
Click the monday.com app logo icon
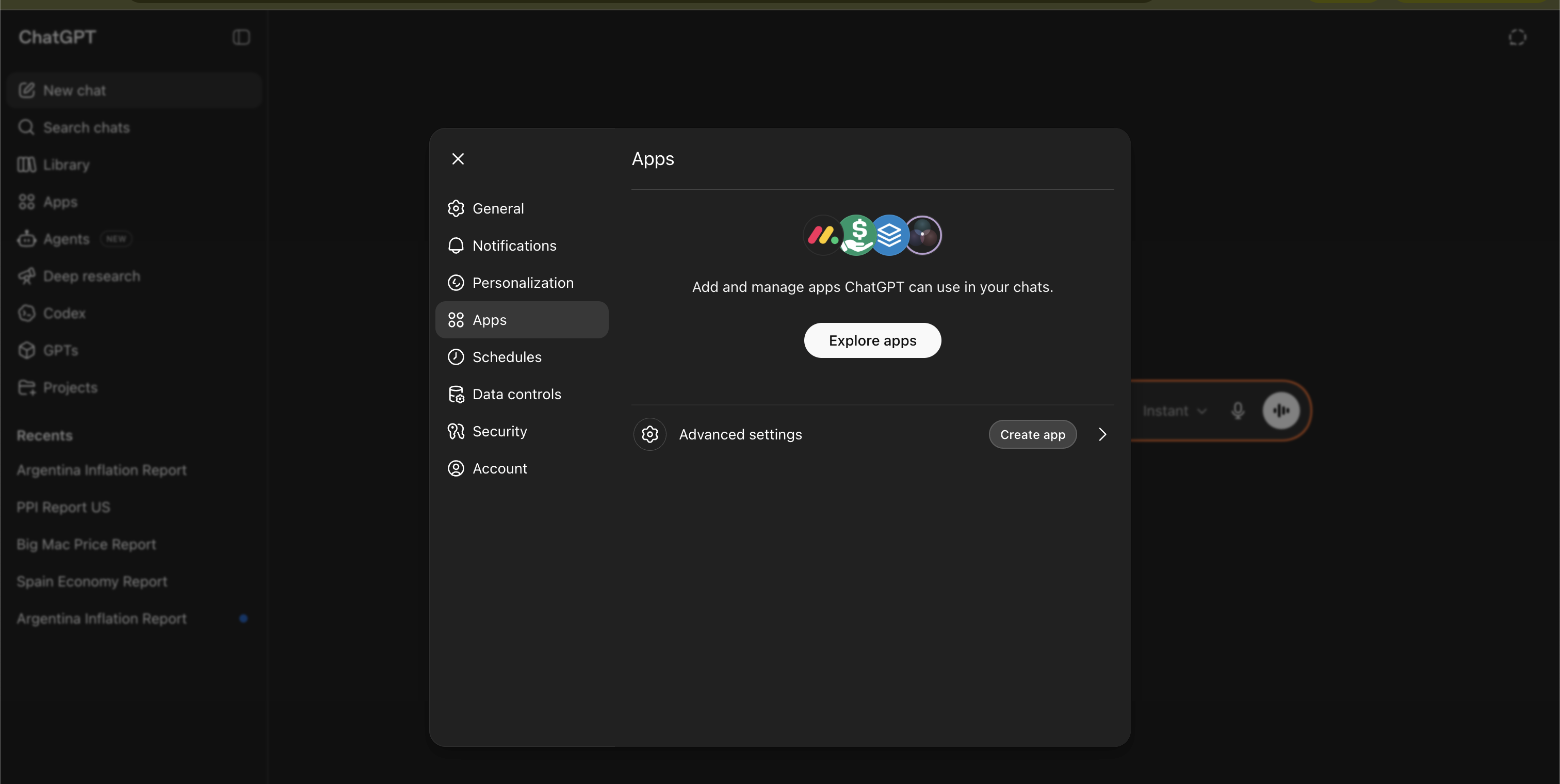point(822,235)
